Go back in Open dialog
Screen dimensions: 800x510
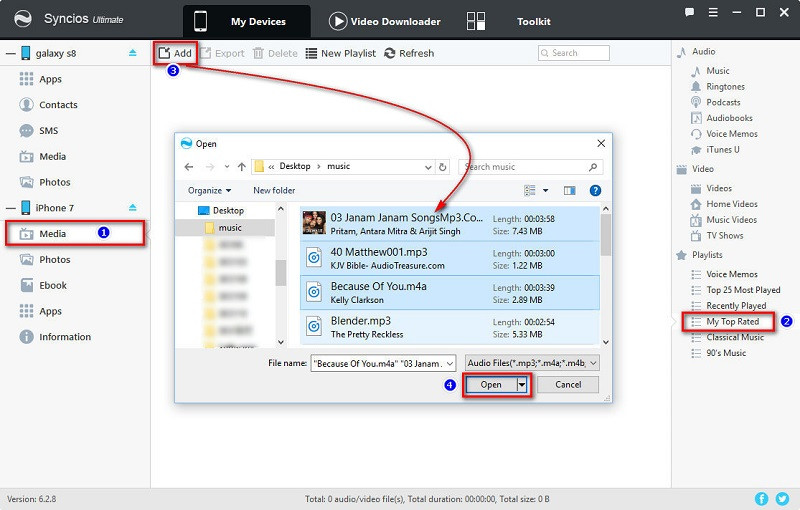click(189, 167)
